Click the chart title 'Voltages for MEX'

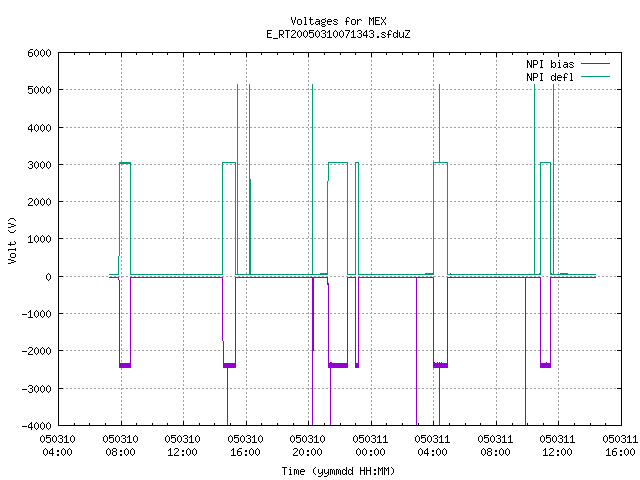click(338, 21)
